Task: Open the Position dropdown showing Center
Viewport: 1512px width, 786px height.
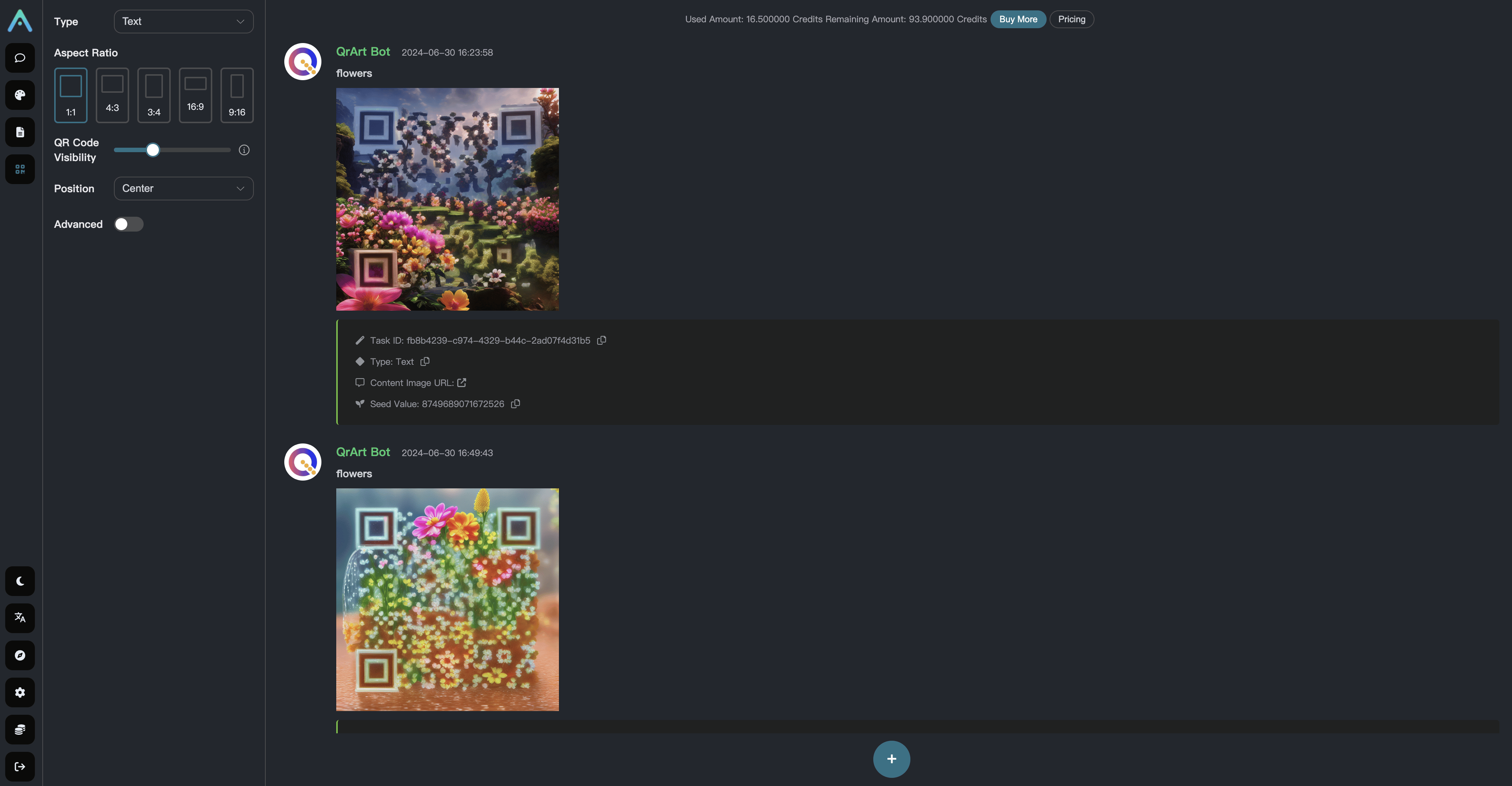Action: point(184,189)
